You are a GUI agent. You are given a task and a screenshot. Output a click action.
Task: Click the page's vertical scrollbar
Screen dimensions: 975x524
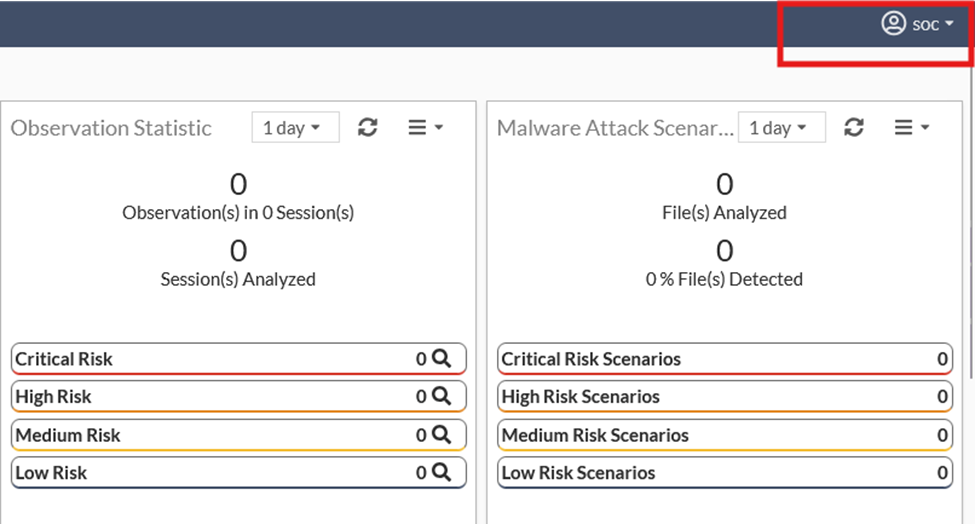pos(972,218)
